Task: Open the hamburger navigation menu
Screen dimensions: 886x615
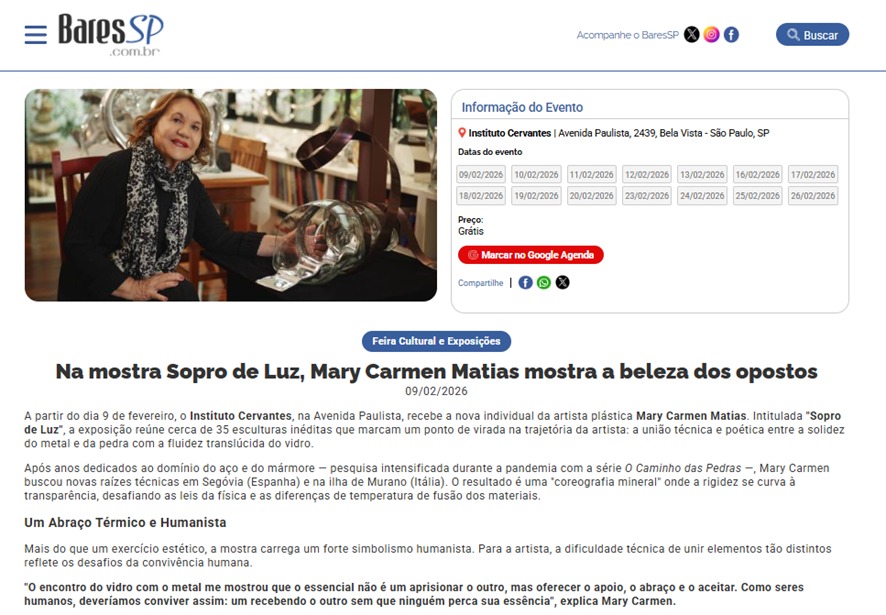Action: [36, 34]
